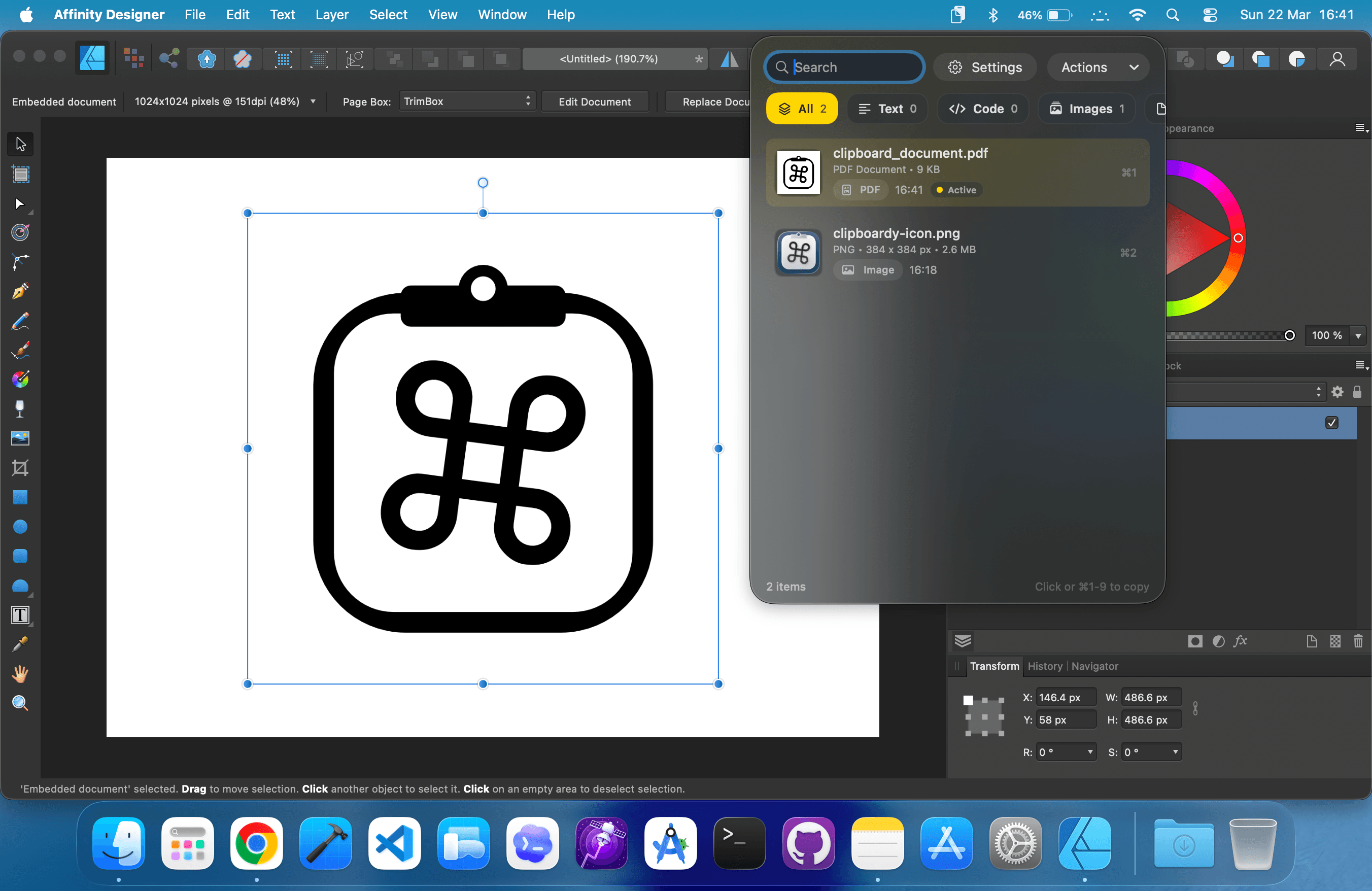This screenshot has width=1372, height=891.
Task: Open the opacity percentage dropdown
Action: pos(1359,335)
